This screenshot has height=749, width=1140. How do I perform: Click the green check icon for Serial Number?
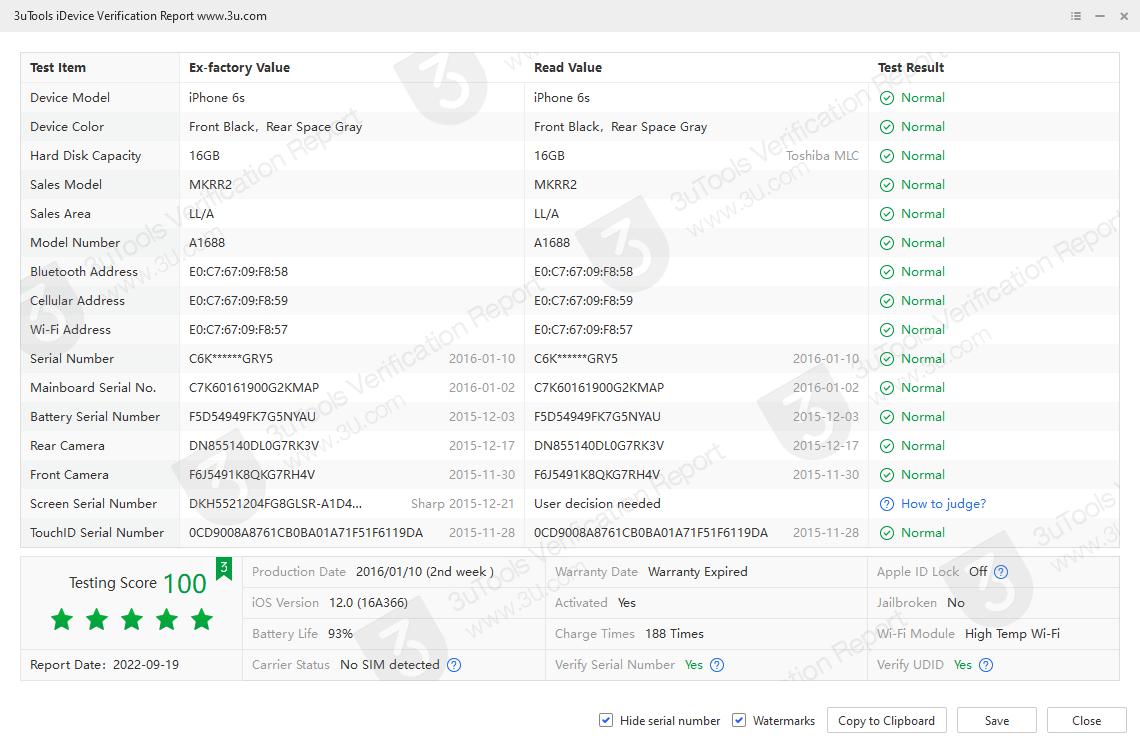[886, 359]
